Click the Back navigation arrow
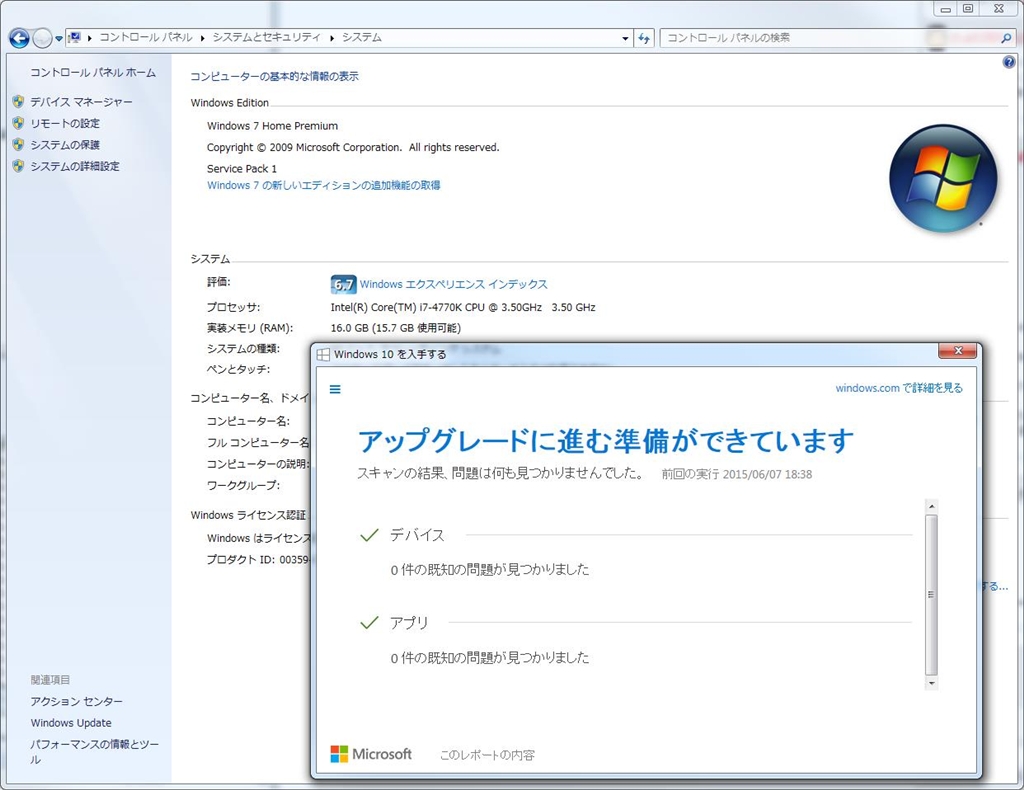This screenshot has height=790, width=1024. pos(19,39)
